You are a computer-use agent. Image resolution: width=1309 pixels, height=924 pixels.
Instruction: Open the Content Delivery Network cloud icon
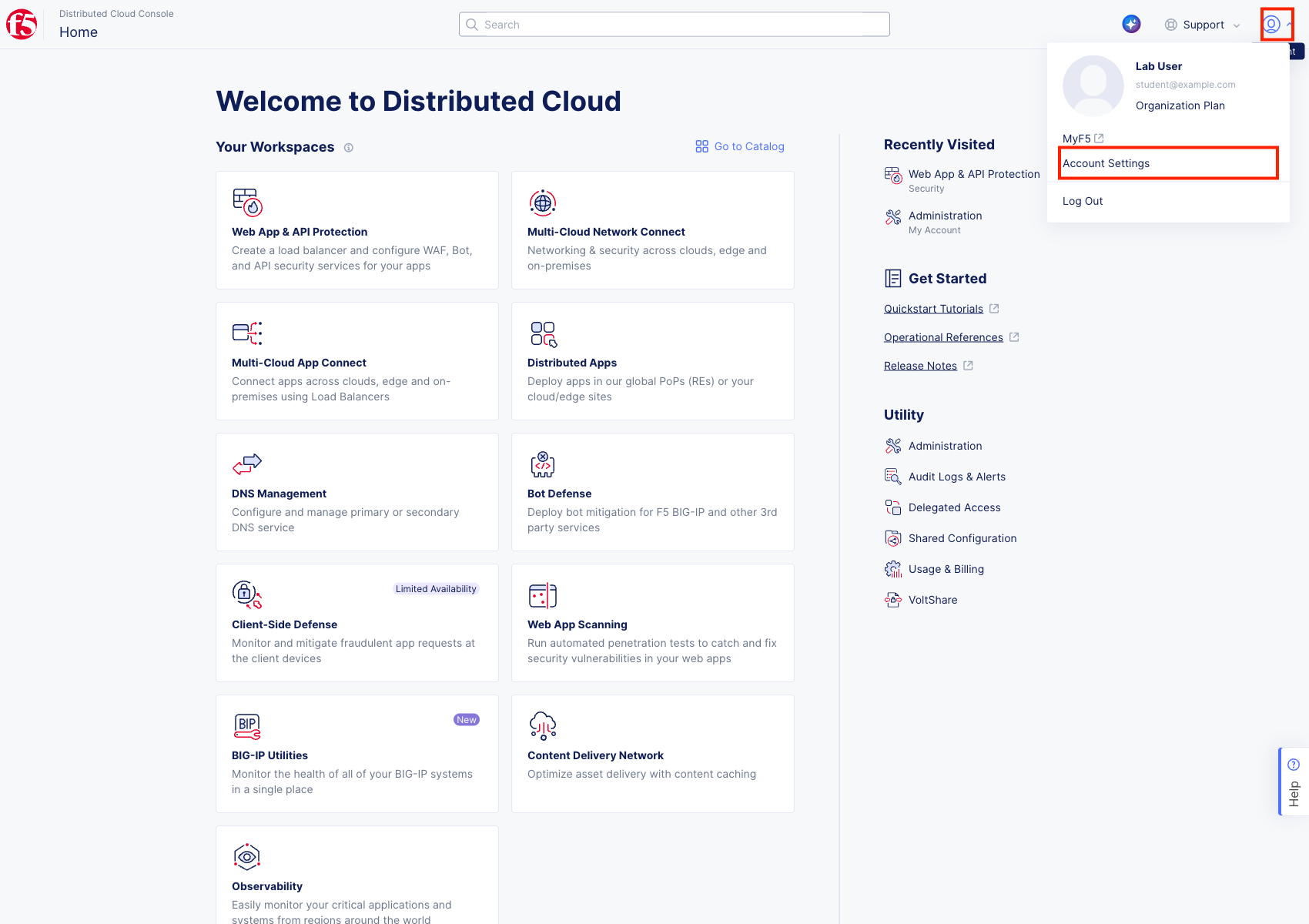(543, 726)
